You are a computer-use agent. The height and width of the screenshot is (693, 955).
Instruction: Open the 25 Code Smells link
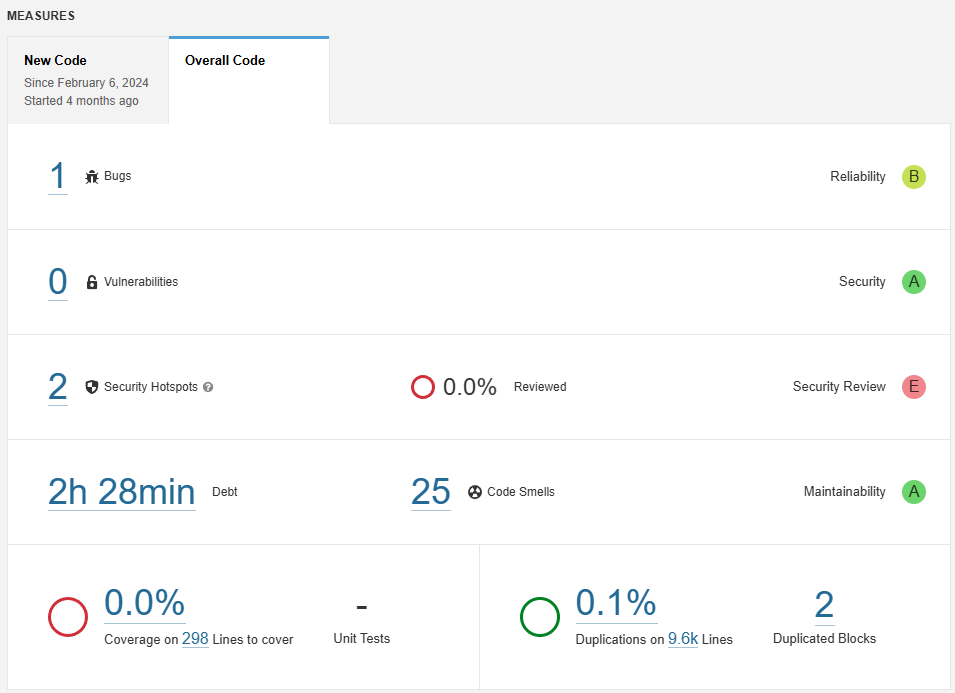(431, 492)
